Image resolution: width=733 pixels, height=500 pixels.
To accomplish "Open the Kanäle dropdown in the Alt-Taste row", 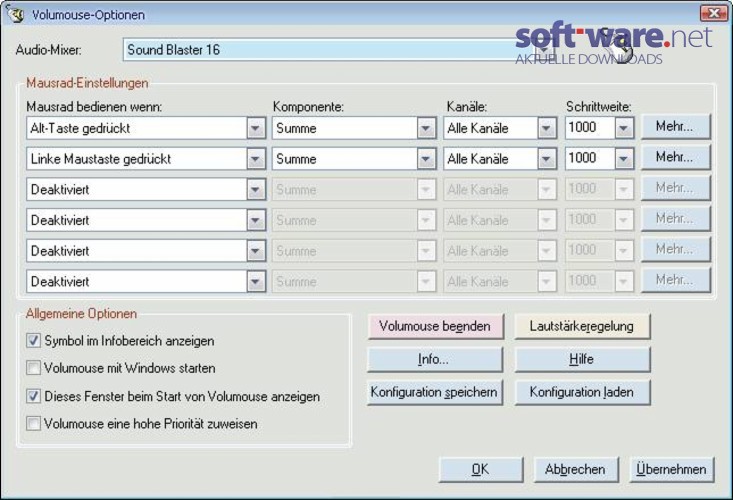I will (546, 128).
